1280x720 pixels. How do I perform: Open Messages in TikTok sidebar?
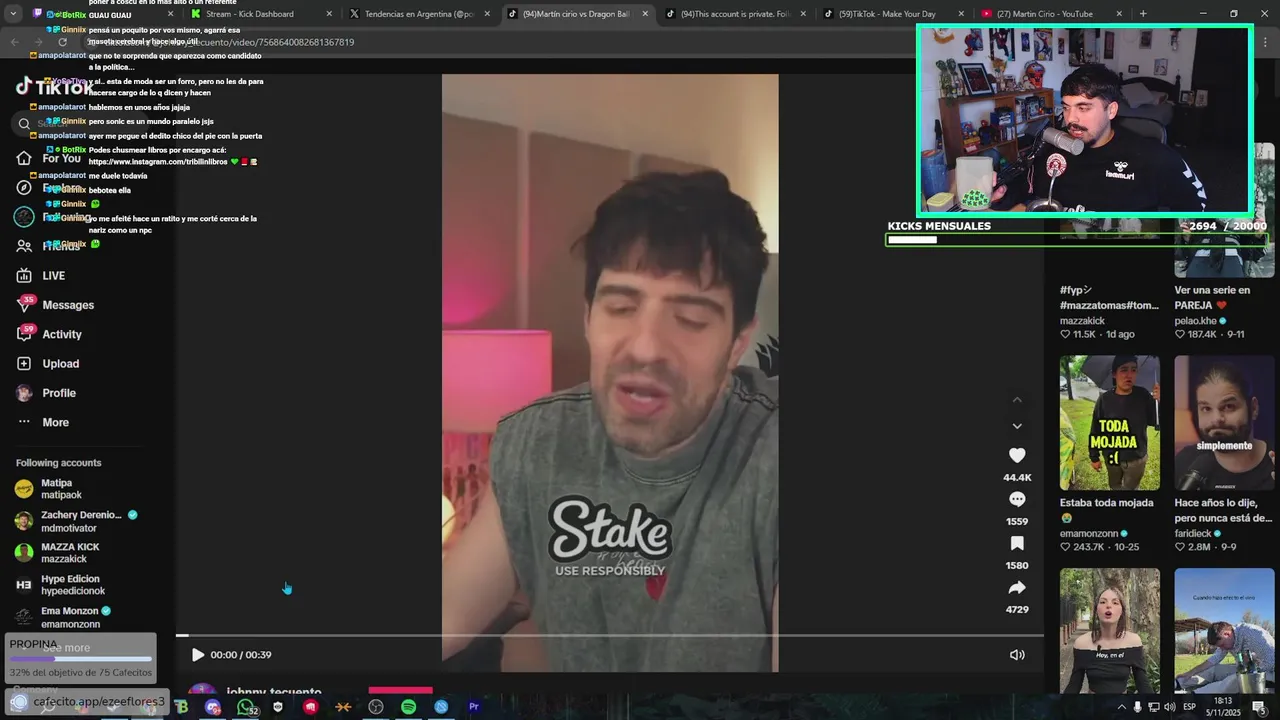(56, 305)
